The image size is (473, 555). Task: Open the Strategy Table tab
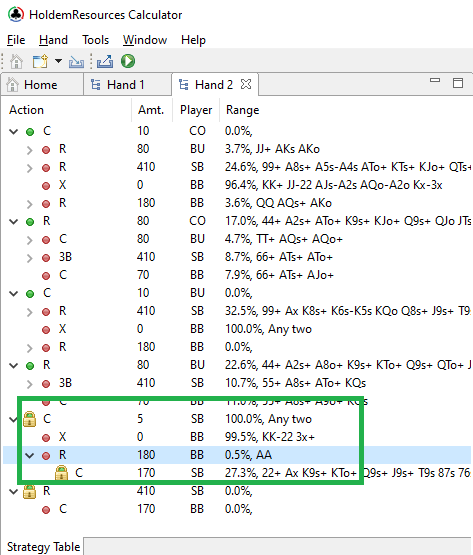pos(43,547)
